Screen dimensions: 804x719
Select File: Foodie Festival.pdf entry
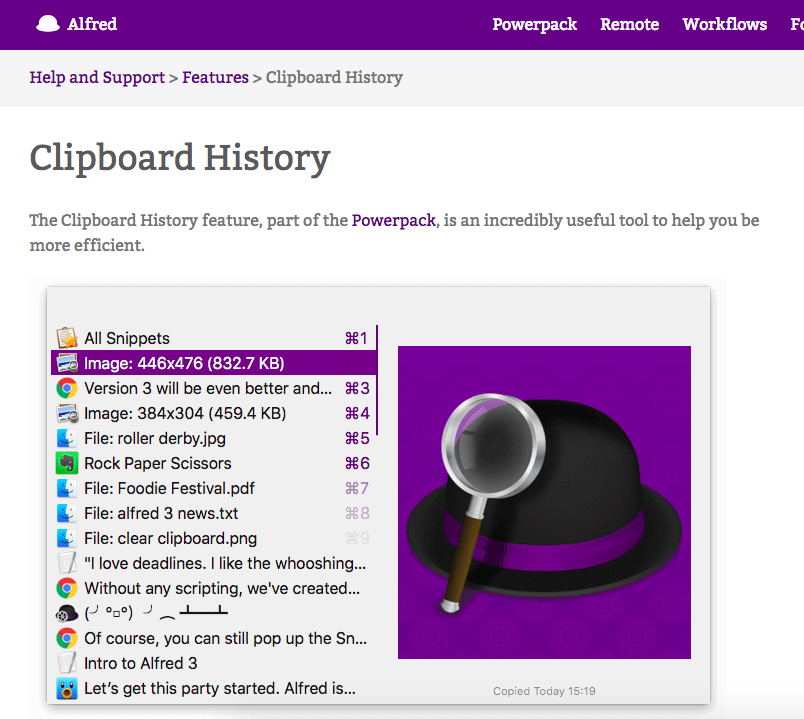[x=169, y=489]
